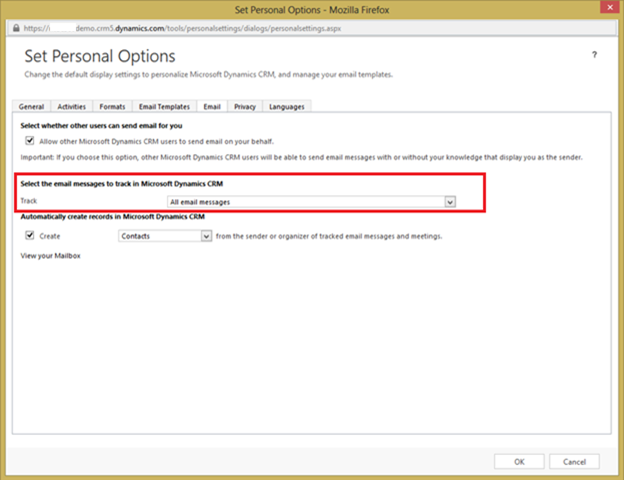Click the 'Track' field label

coord(29,201)
